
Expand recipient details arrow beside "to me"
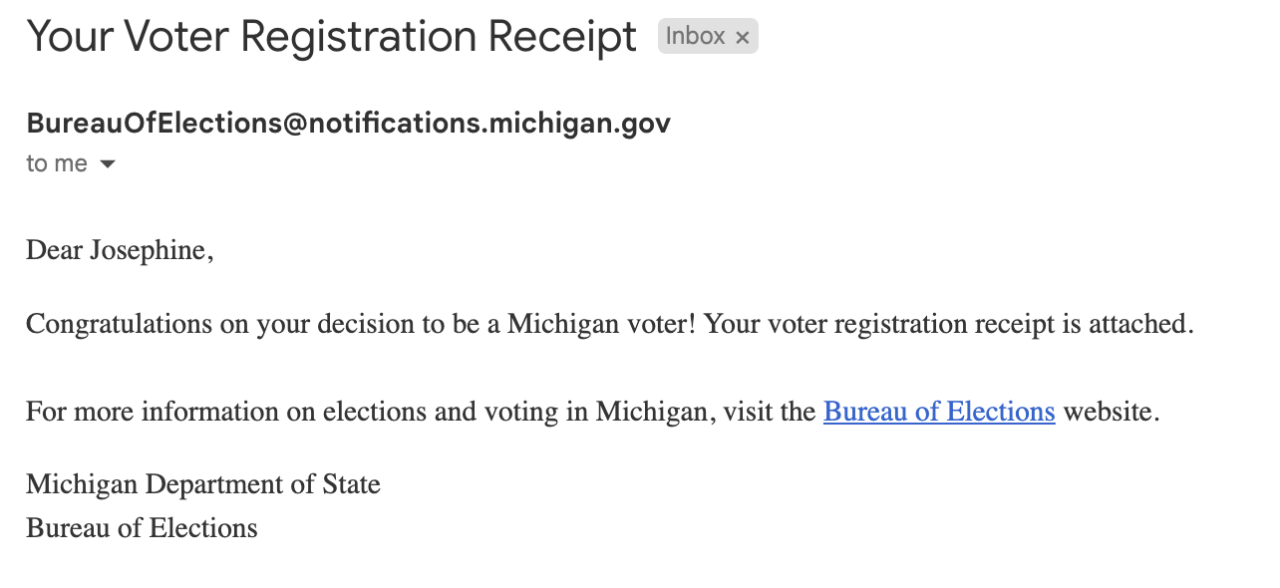tap(108, 165)
